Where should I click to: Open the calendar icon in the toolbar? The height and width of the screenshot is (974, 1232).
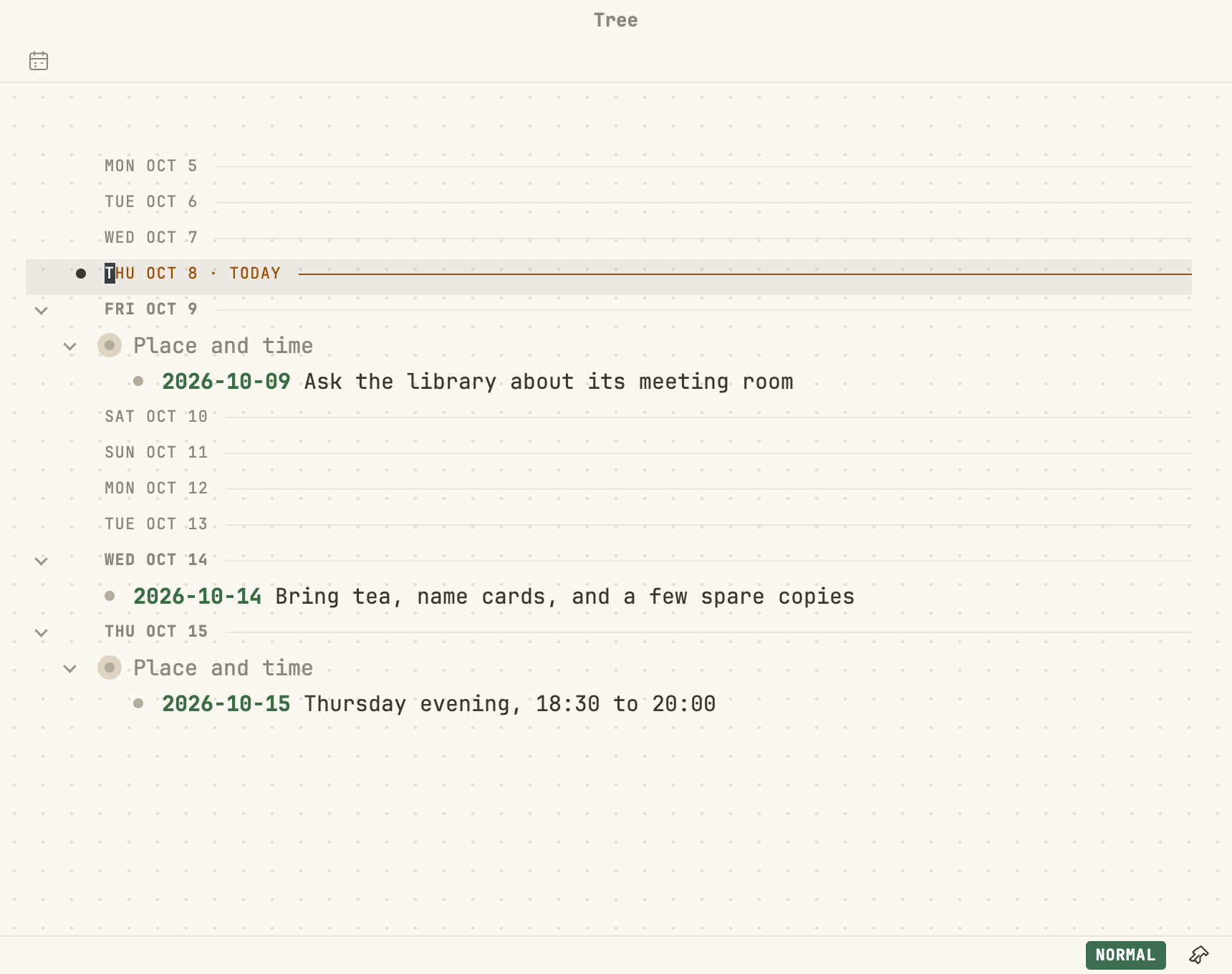click(39, 61)
